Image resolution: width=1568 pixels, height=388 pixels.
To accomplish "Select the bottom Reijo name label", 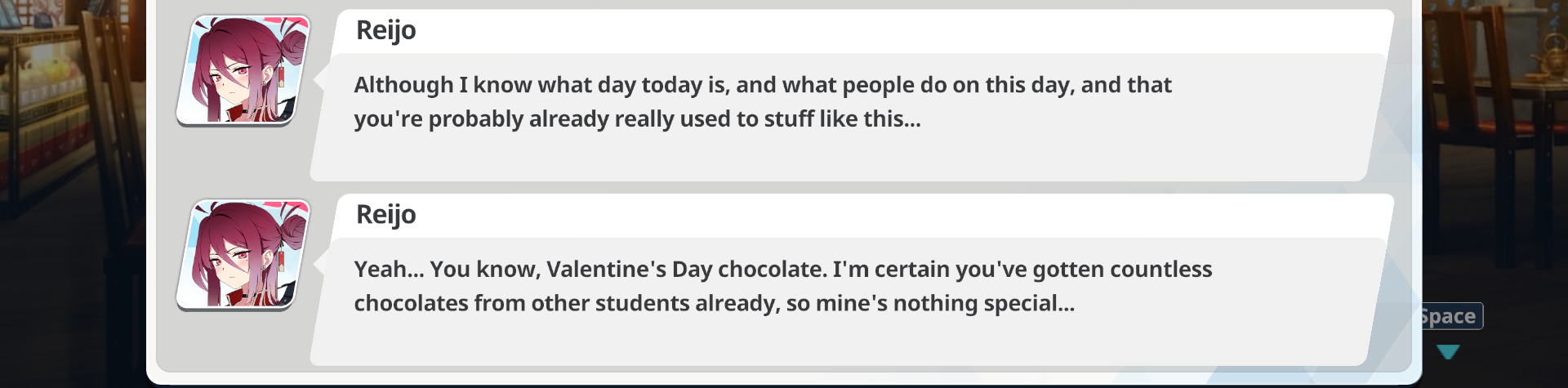I will (385, 215).
